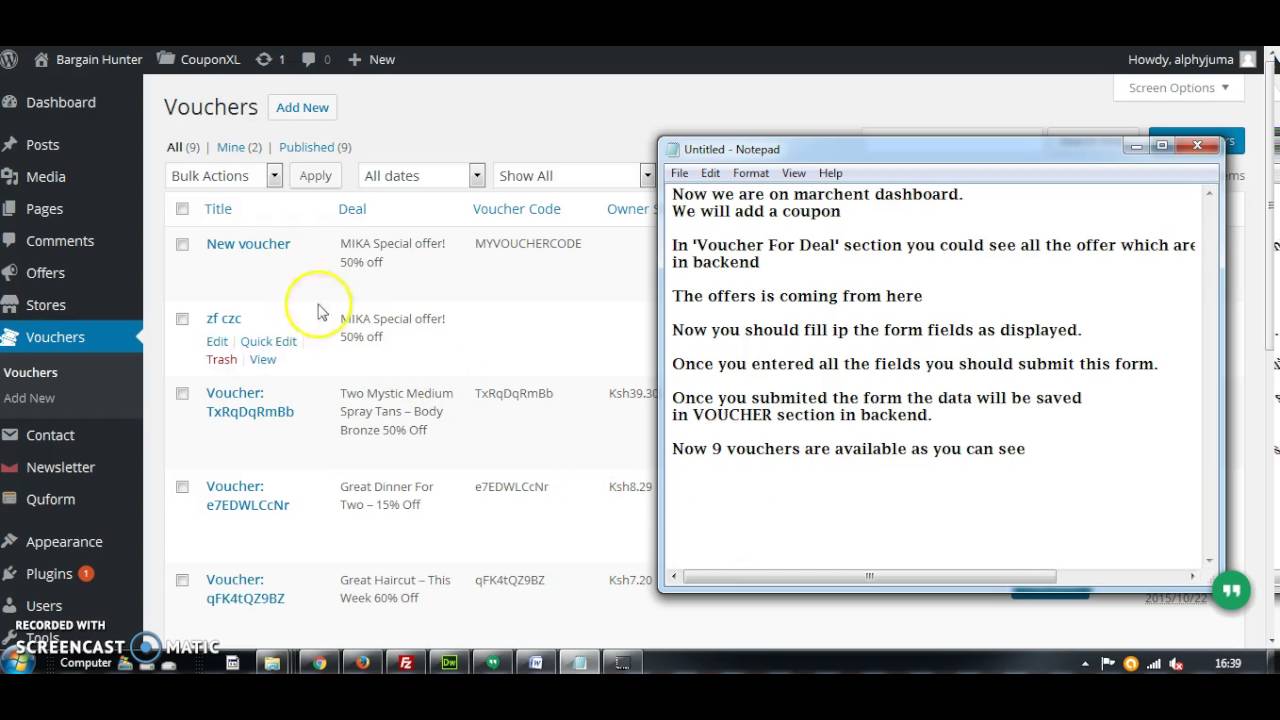Open the Show All filter dropdown
The height and width of the screenshot is (720, 1280).
574,175
